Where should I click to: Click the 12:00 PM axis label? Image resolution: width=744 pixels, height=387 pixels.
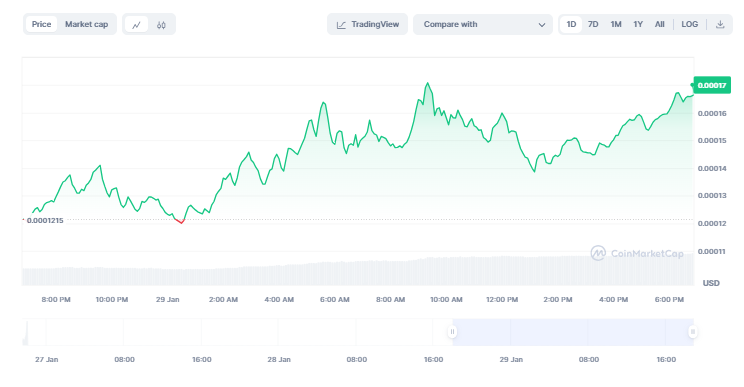pyautogui.click(x=502, y=300)
